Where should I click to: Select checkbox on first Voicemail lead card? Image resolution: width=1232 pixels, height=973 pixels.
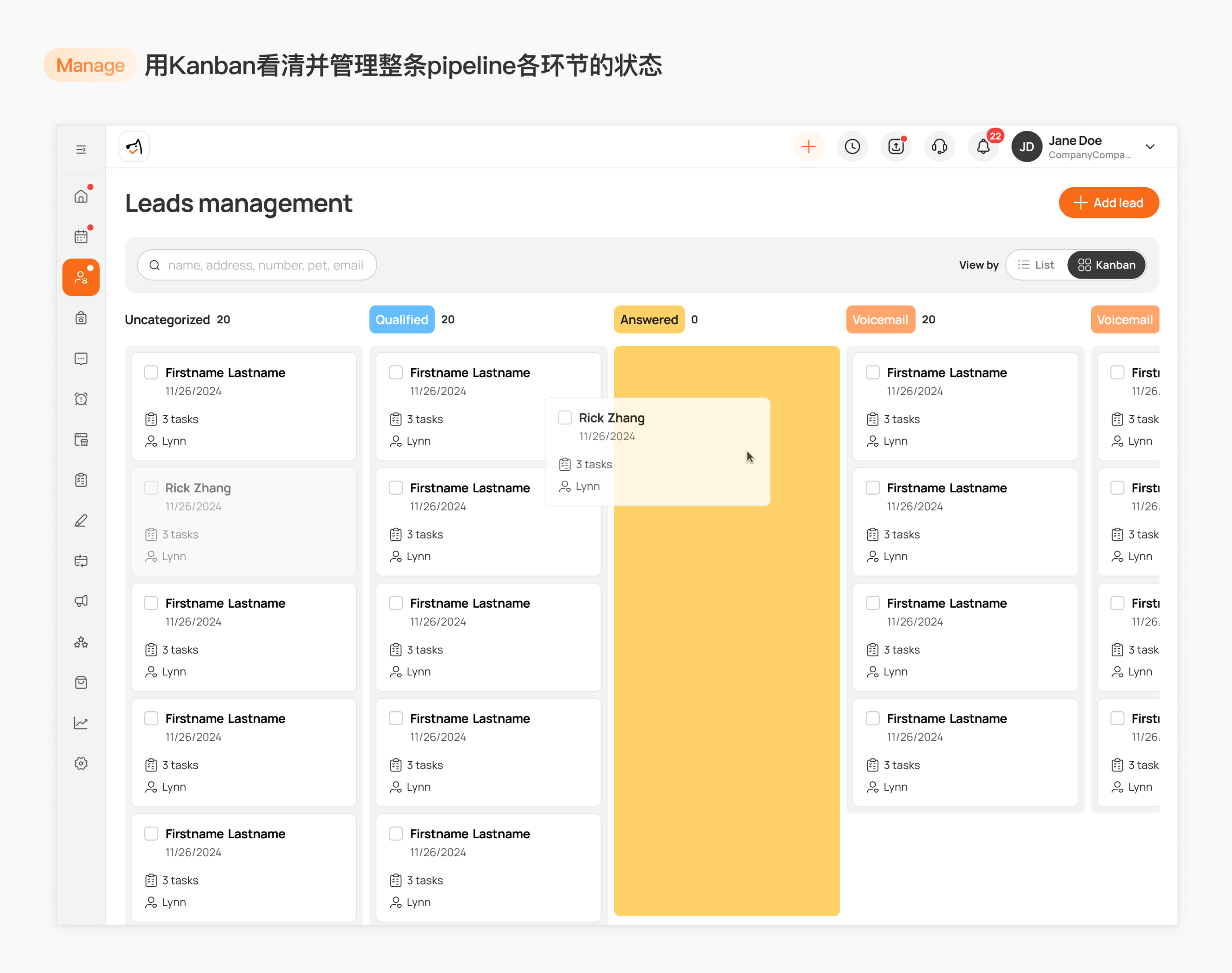[873, 372]
